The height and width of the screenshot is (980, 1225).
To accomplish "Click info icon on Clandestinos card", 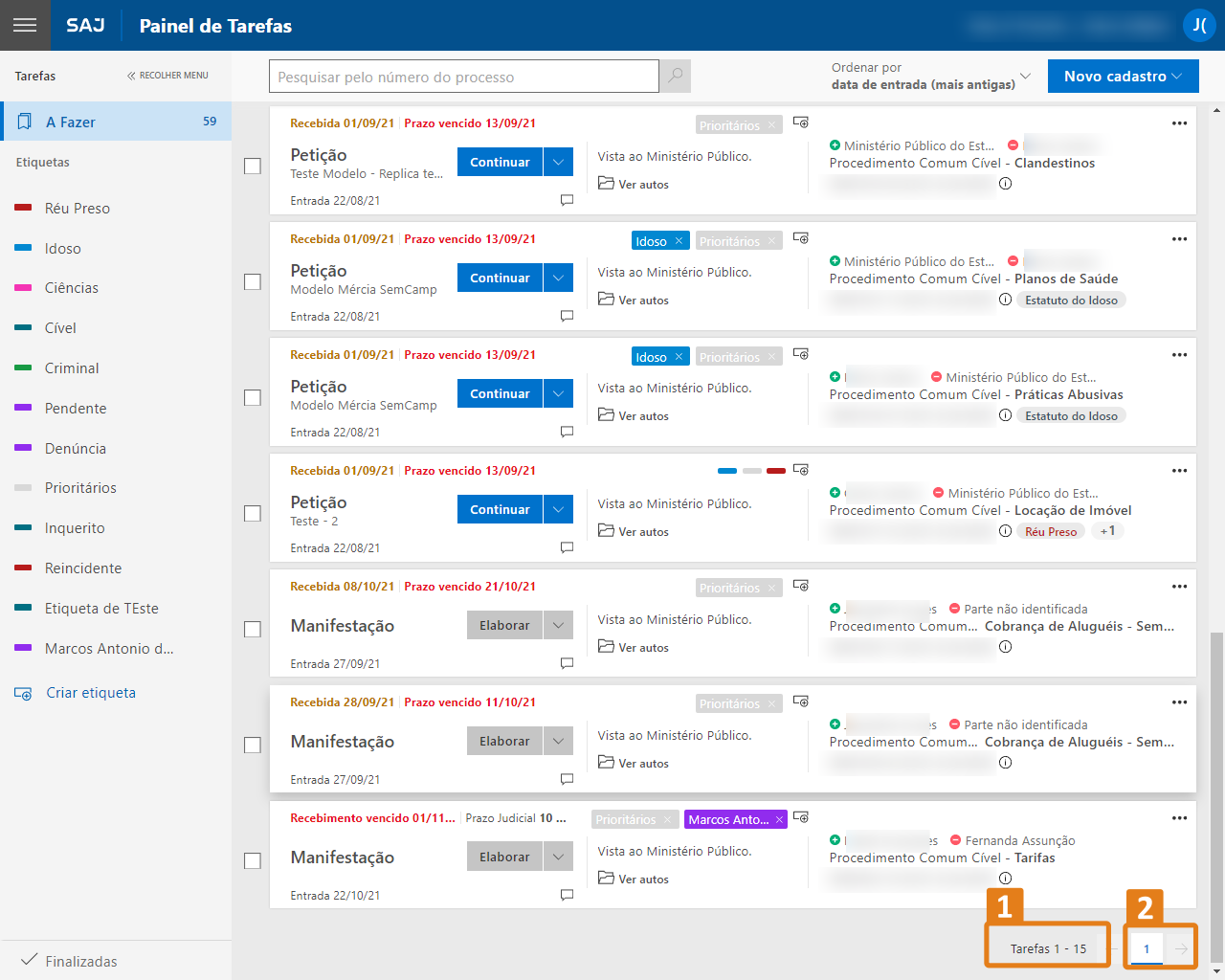I will 1005,184.
